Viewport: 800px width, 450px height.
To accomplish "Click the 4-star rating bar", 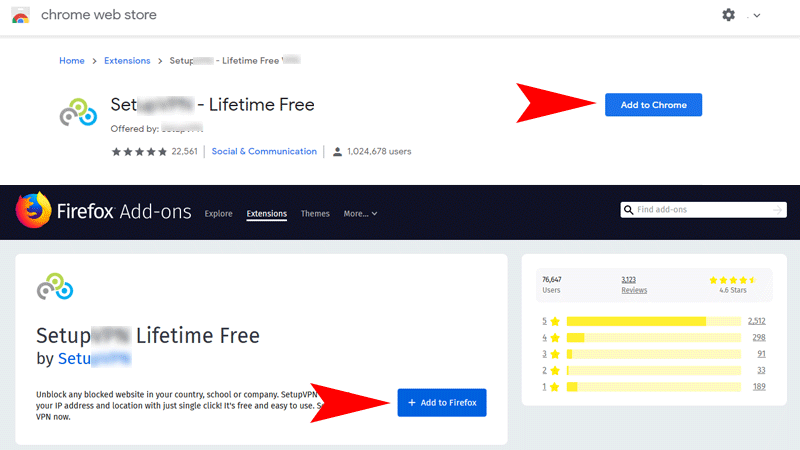I will click(x=654, y=337).
